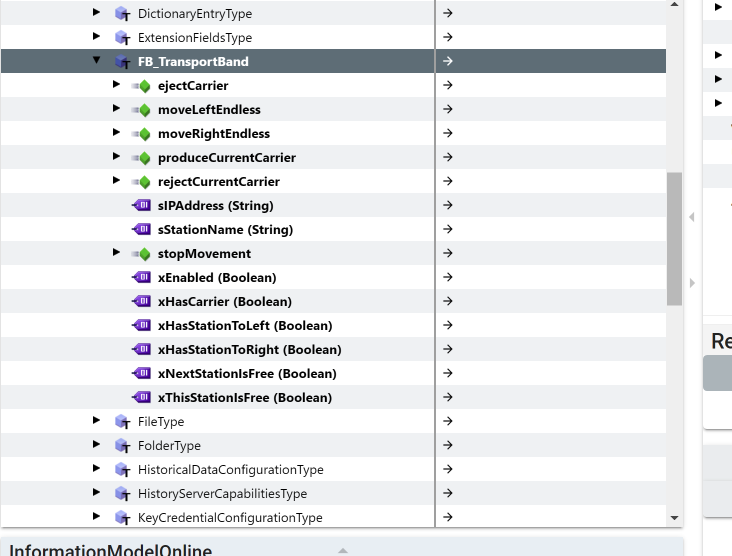
Task: Click the arrow next to HistoricalDataConfigurationType
Action: coord(448,470)
